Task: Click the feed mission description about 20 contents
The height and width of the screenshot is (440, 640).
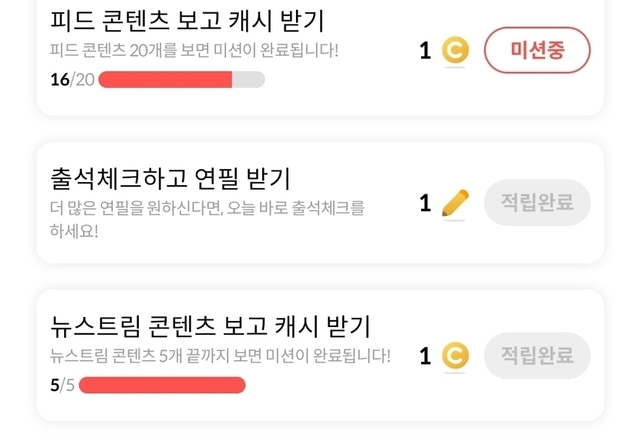Action: tap(195, 49)
